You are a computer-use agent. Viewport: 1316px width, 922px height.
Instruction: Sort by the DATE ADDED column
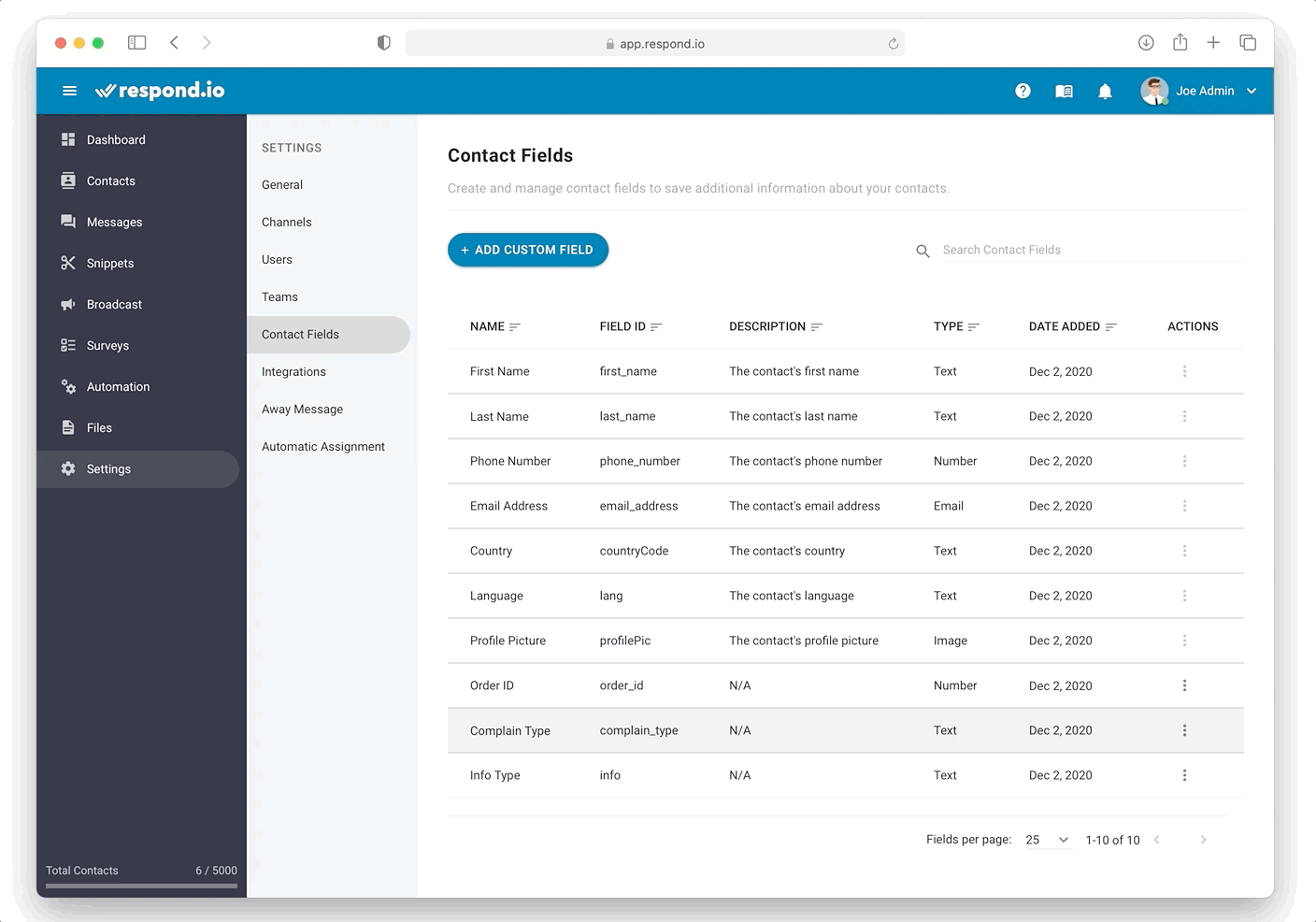1072,326
